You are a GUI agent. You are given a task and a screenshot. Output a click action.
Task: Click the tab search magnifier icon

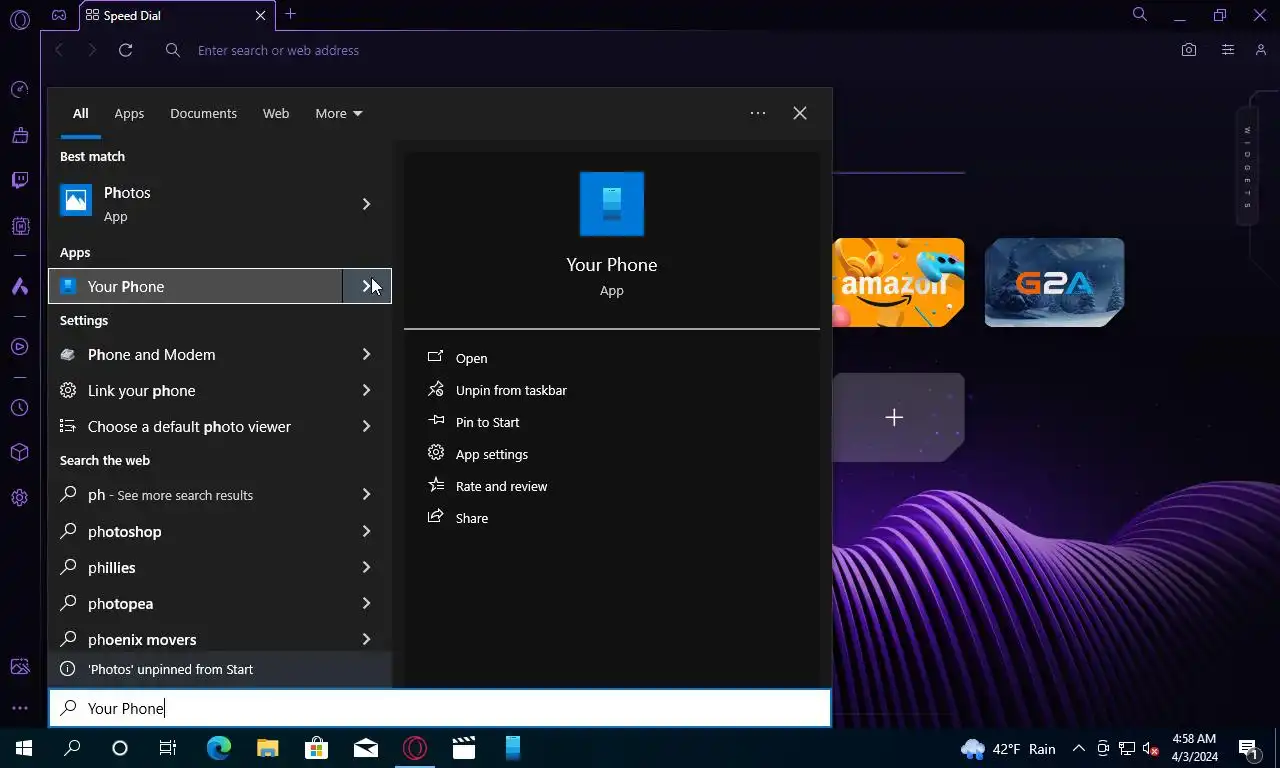click(x=1139, y=15)
